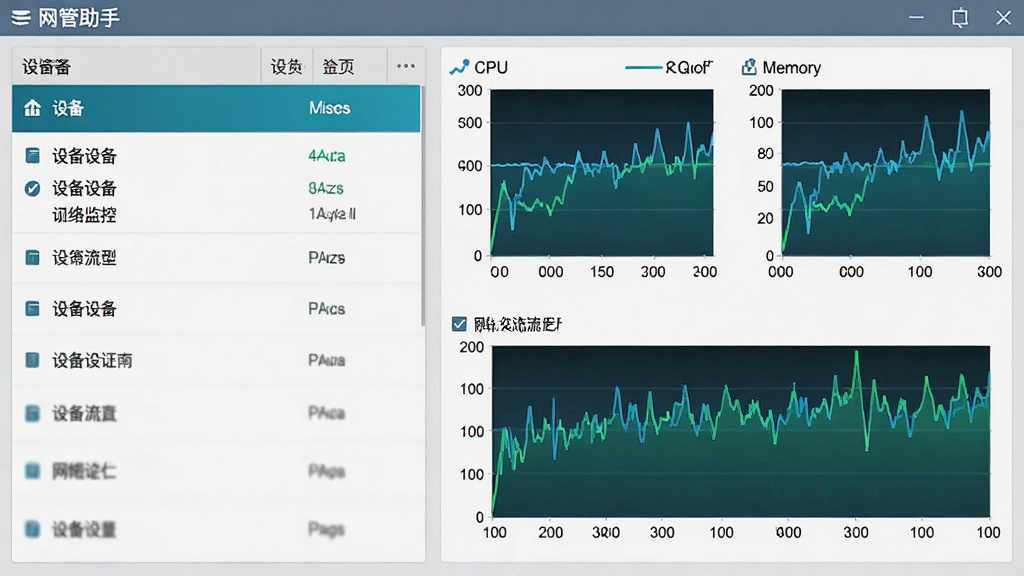Uncheck the network traffic chart checkbox
The width and height of the screenshot is (1024, 576).
point(459,324)
